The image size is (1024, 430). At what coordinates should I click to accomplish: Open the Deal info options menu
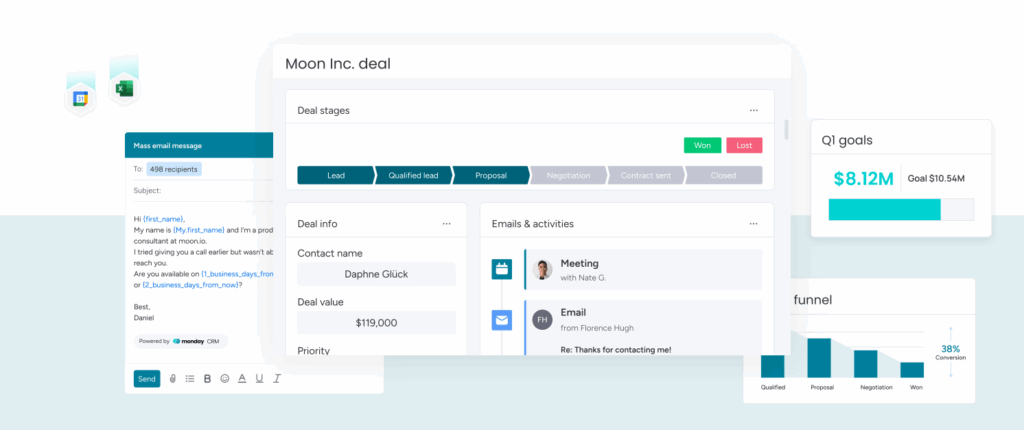446,224
